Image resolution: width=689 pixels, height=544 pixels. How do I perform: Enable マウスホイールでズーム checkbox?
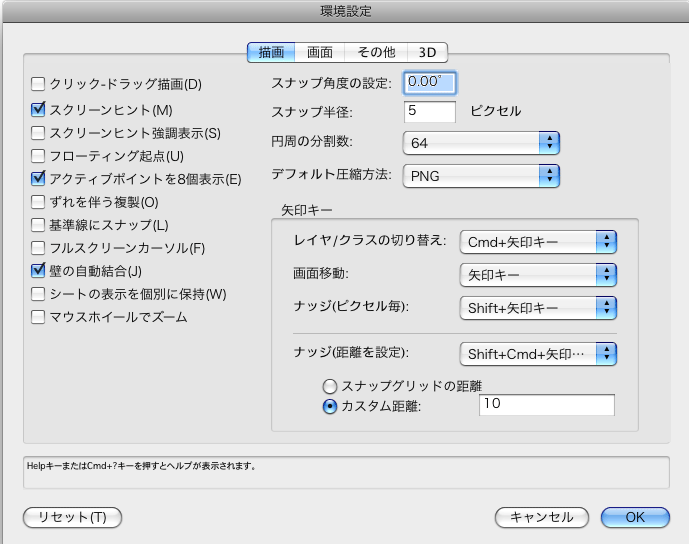click(39, 318)
